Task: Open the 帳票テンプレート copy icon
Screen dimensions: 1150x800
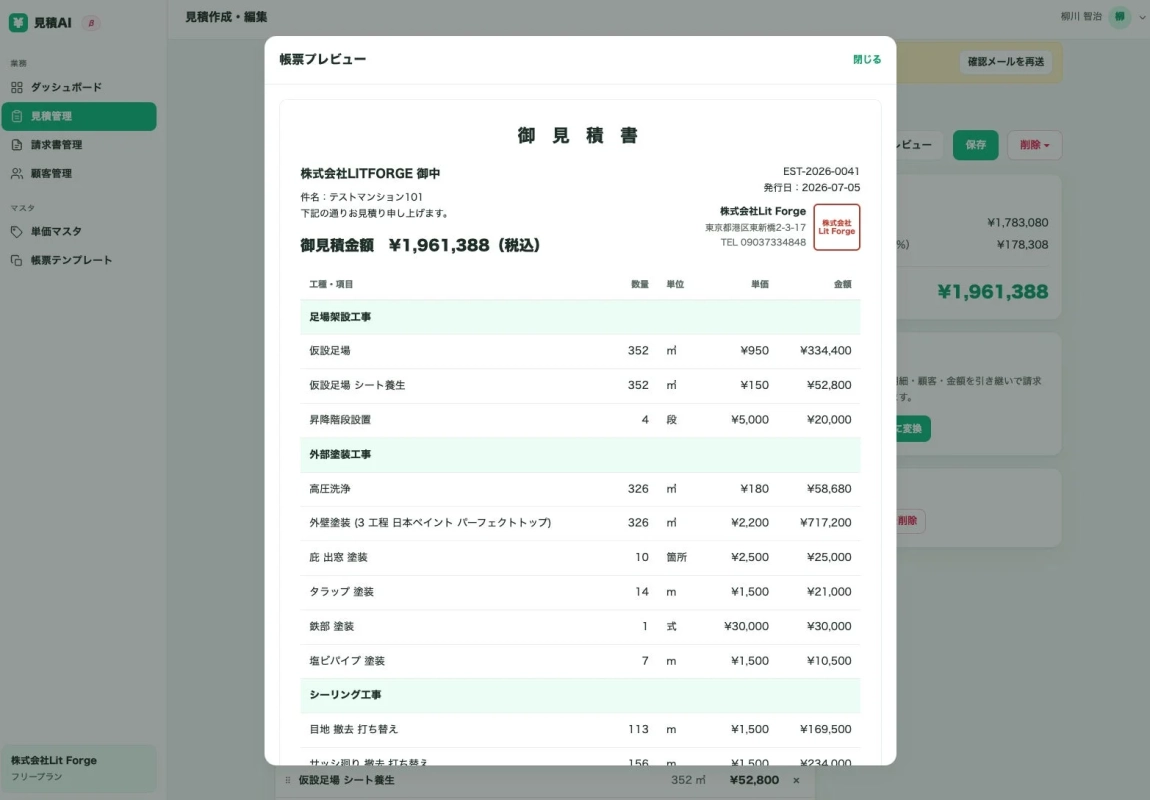Action: [x=17, y=260]
